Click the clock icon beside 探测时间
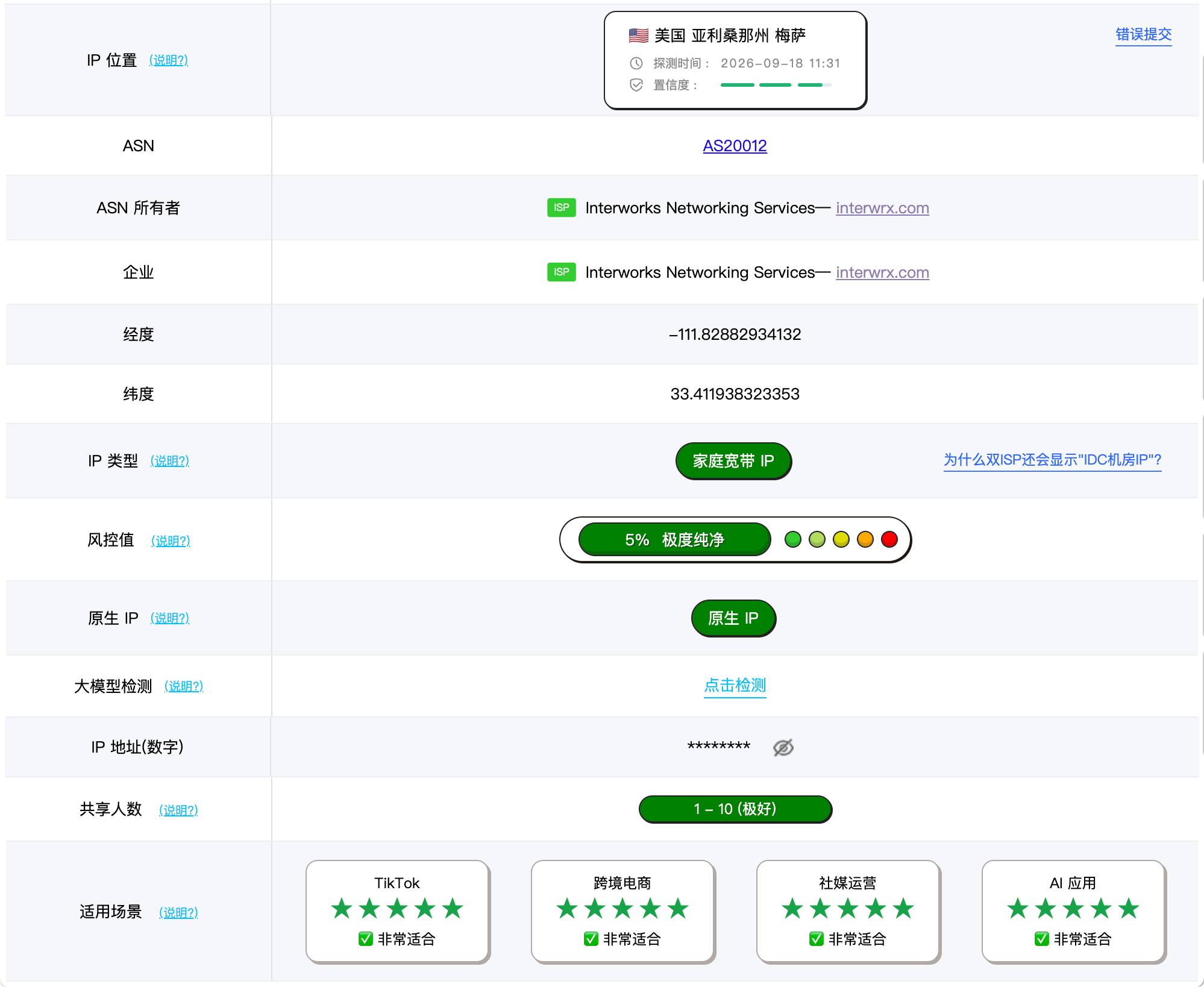This screenshot has width=1204, height=987. 636,63
